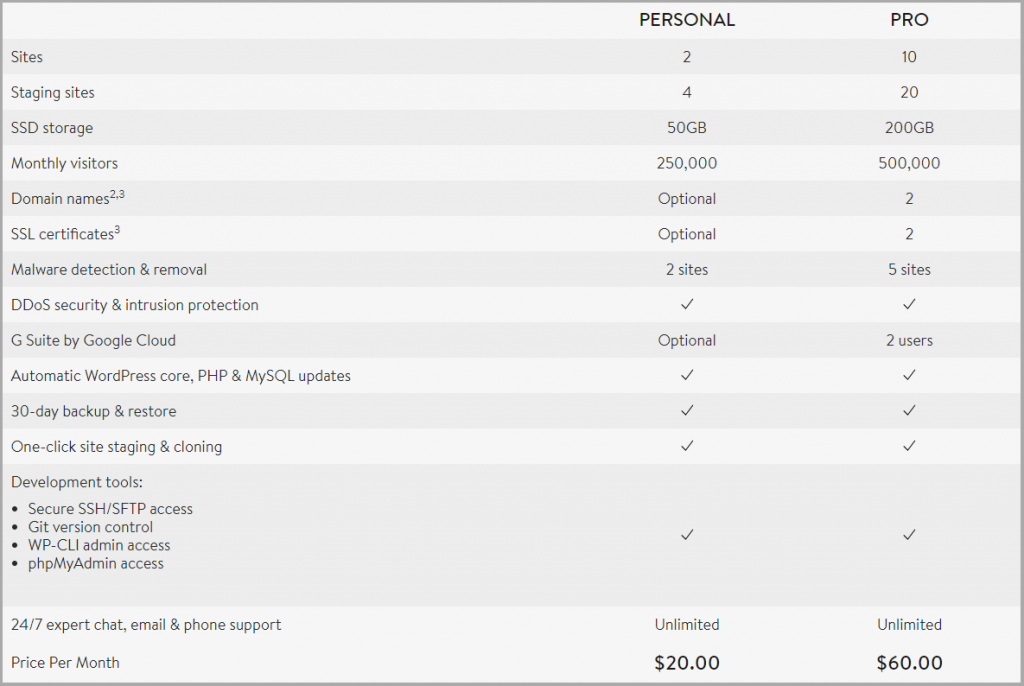
Task: Click Personal checkmark for automatic WordPress updates
Action: pyautogui.click(x=687, y=375)
